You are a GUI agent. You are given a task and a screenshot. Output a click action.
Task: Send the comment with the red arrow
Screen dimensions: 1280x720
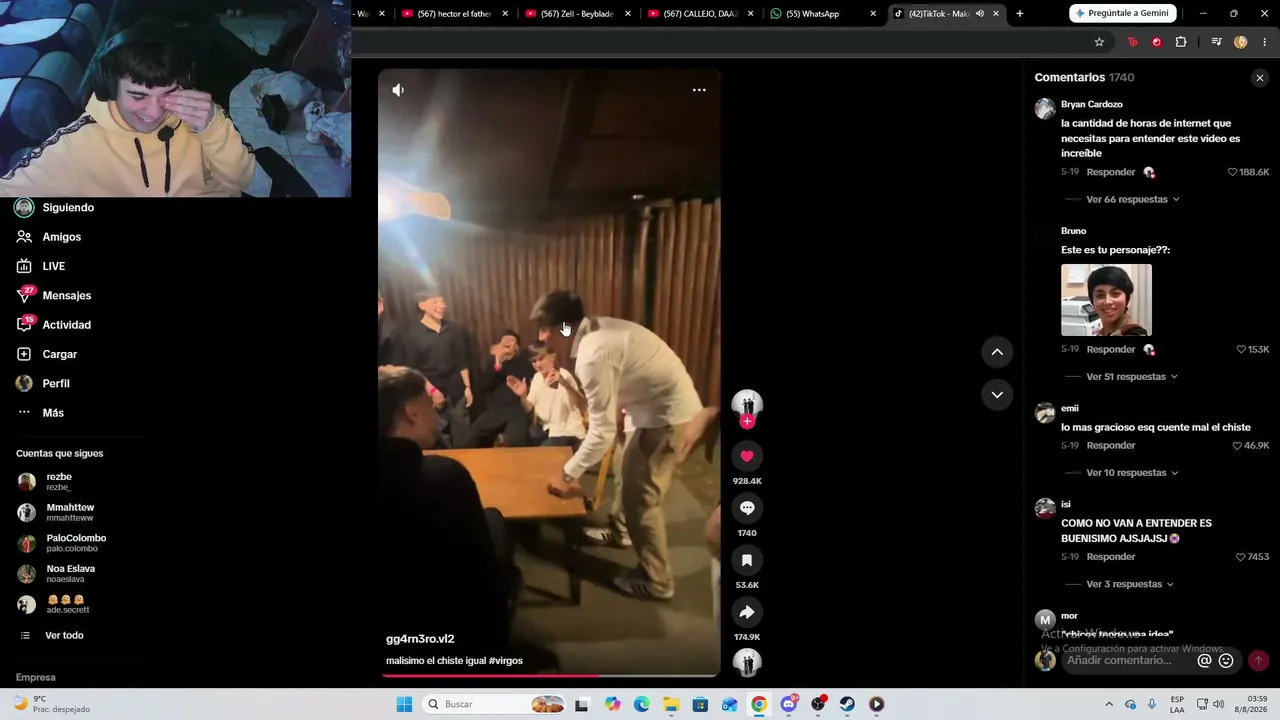(x=1258, y=660)
